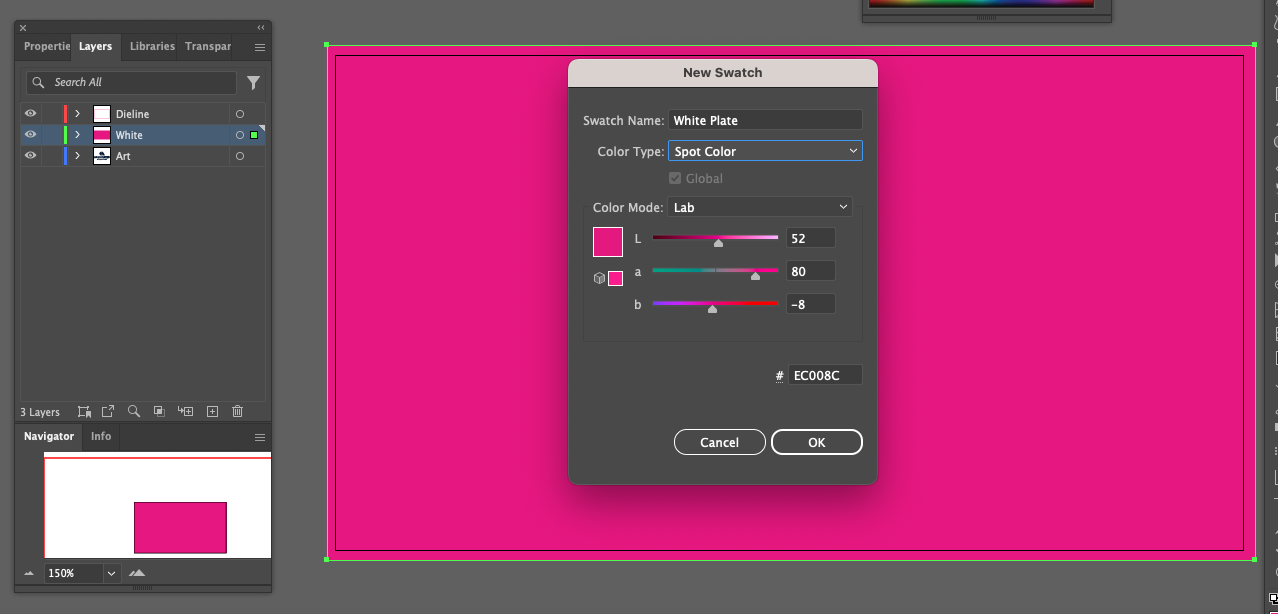Click the Create New Layer icon
The image size is (1278, 614).
coord(212,411)
